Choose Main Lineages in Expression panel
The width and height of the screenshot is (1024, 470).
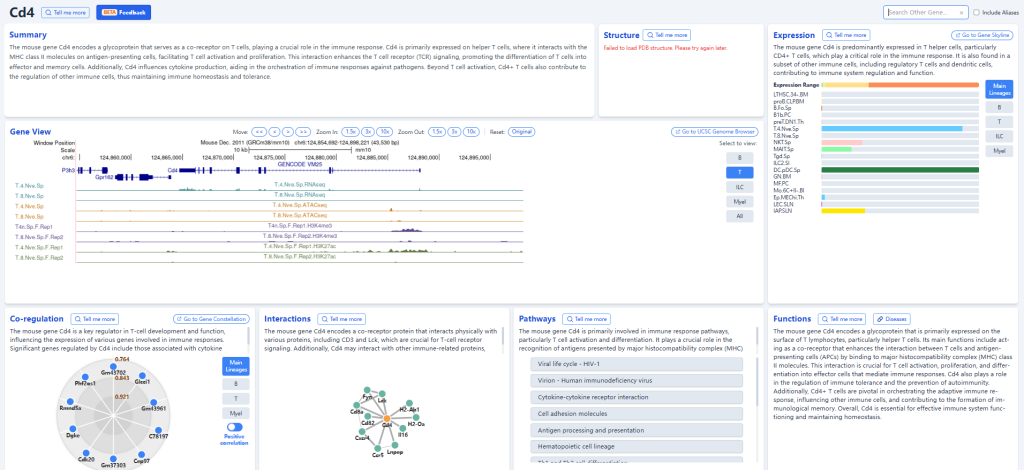999,89
